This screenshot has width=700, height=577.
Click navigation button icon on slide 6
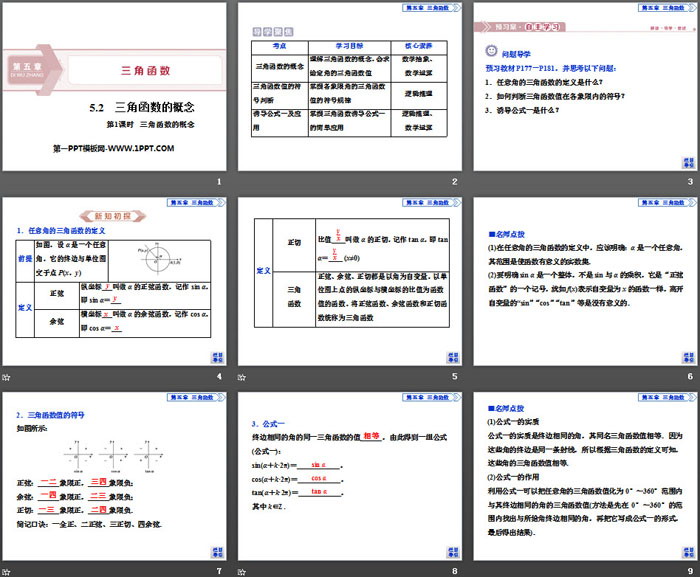(x=686, y=357)
